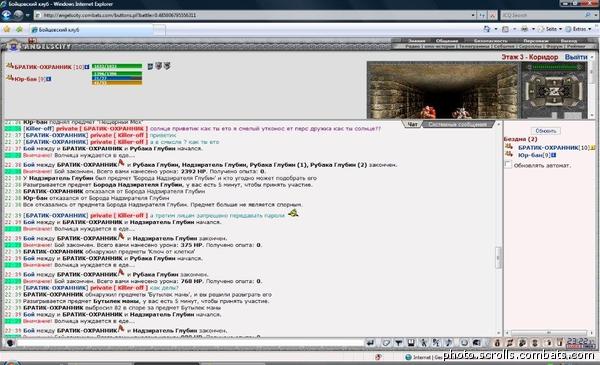Open the new tab button
This screenshot has width=600, height=365.
pos(160,30)
